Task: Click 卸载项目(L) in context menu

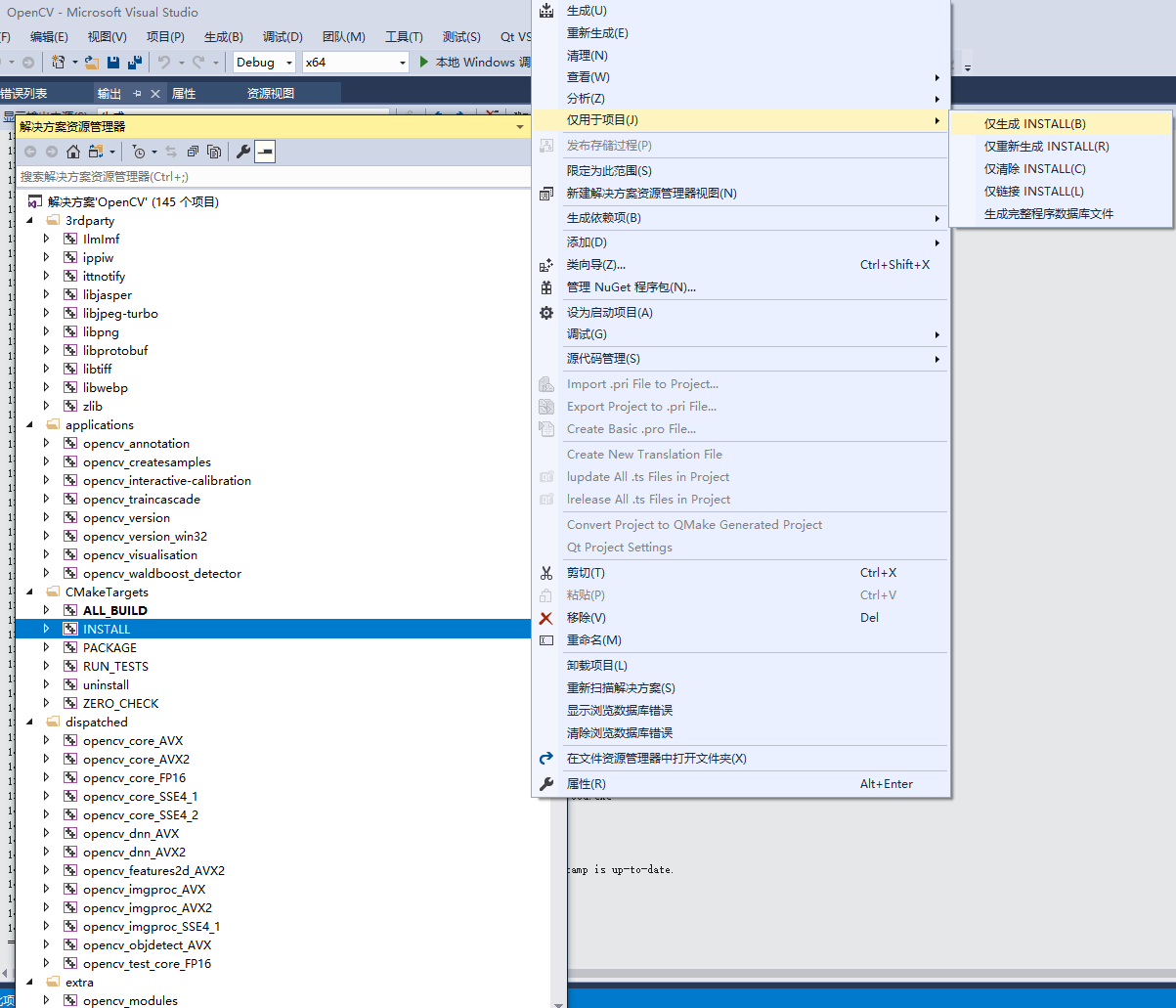Action: point(741,666)
